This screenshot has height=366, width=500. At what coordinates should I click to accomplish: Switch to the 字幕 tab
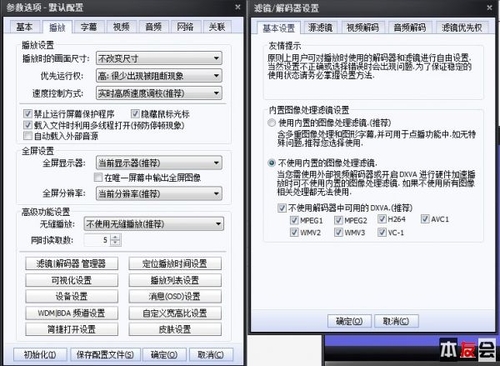pos(89,27)
